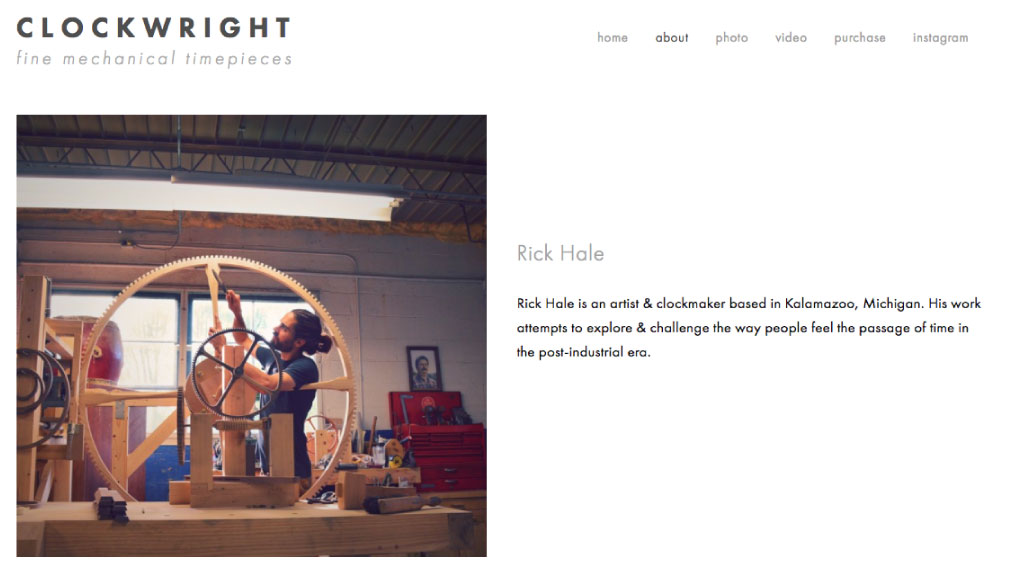
Task: Click the word 'Kalamazoo' in the bio
Action: pyautogui.click(x=820, y=304)
